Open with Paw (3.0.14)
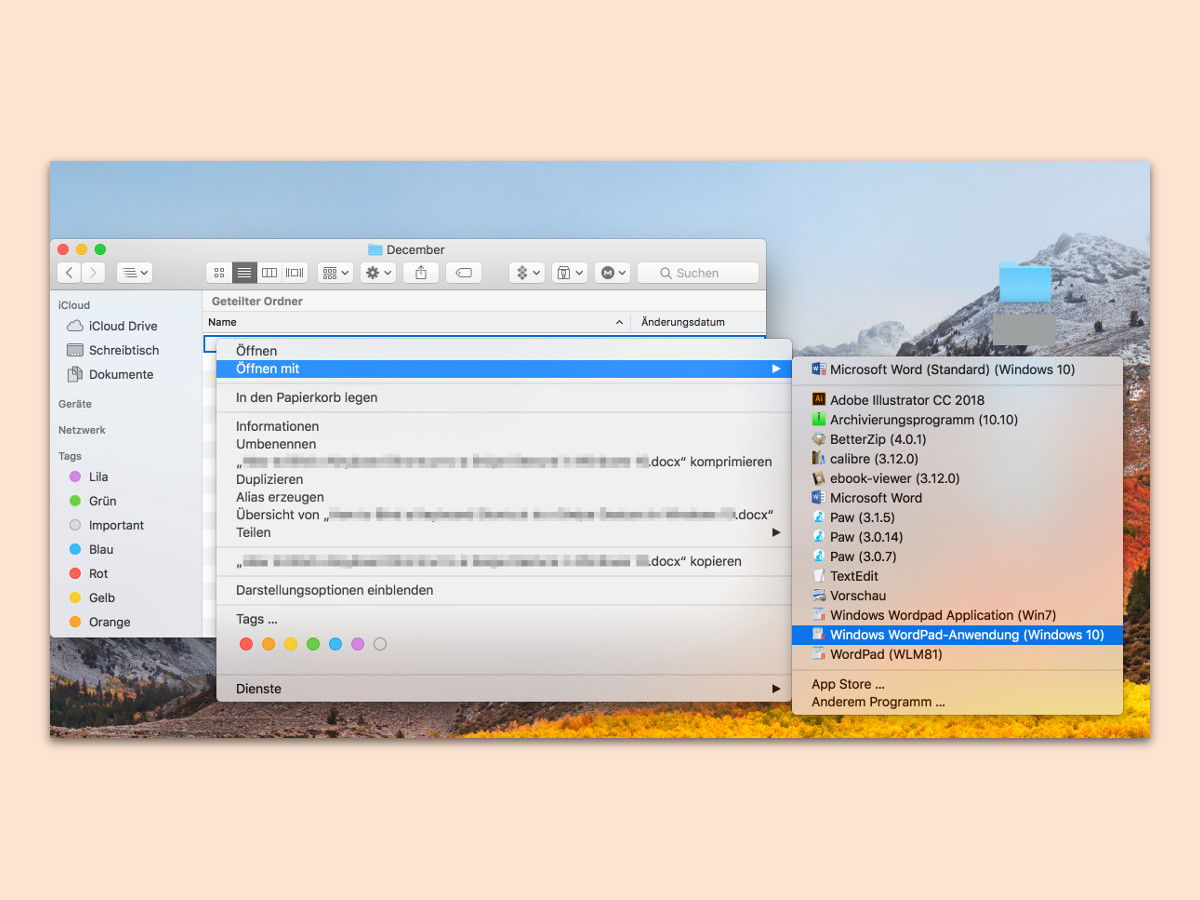 coord(957,537)
